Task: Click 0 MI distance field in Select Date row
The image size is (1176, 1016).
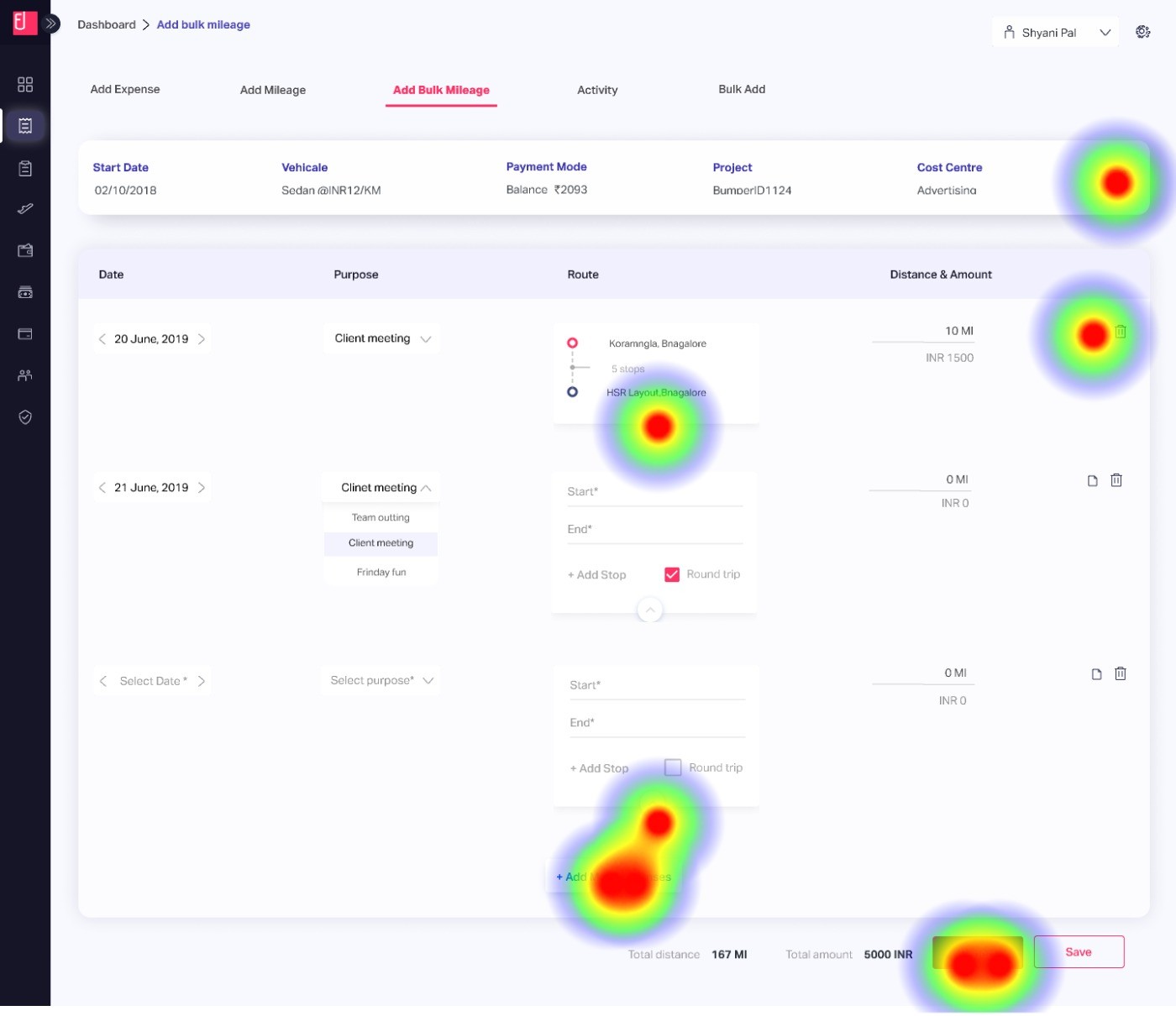Action: tap(921, 673)
